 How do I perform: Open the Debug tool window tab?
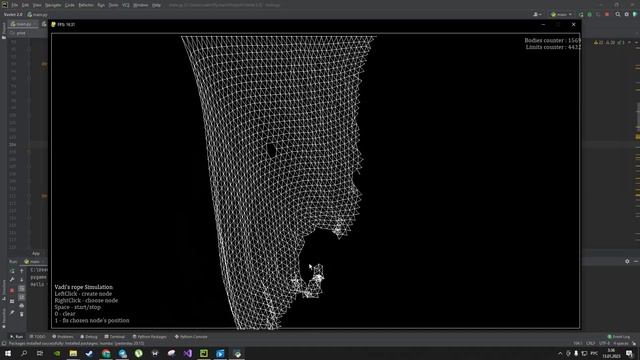(89, 337)
